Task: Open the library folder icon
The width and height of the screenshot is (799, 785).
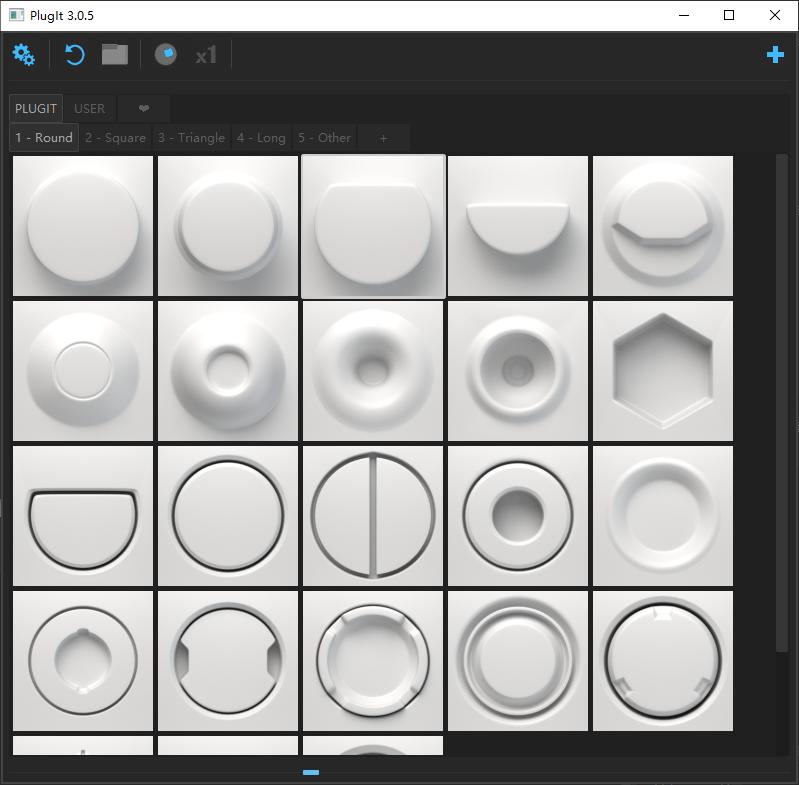Action: (x=115, y=55)
